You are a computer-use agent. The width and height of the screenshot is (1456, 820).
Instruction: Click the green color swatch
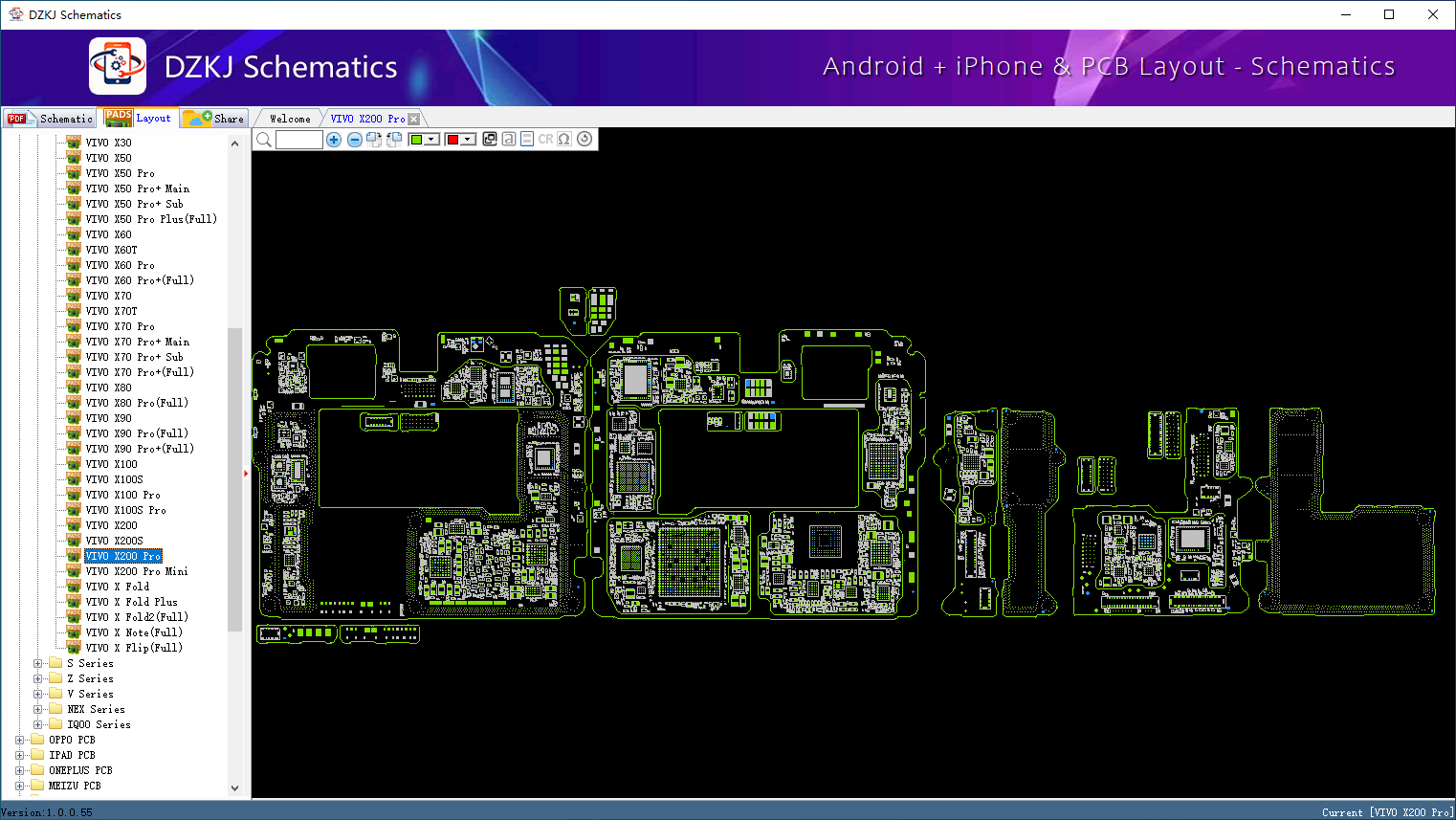point(416,140)
